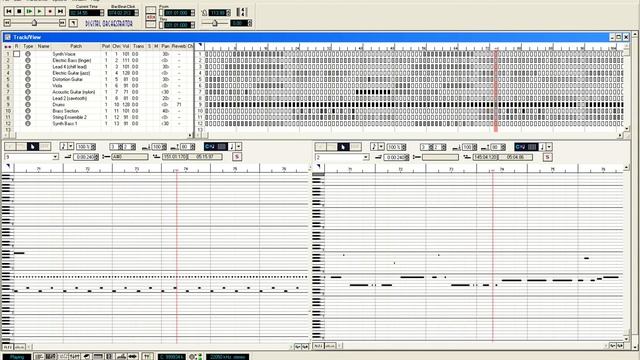
Task: Click the tempo value spinner arrows
Action: click(228, 13)
